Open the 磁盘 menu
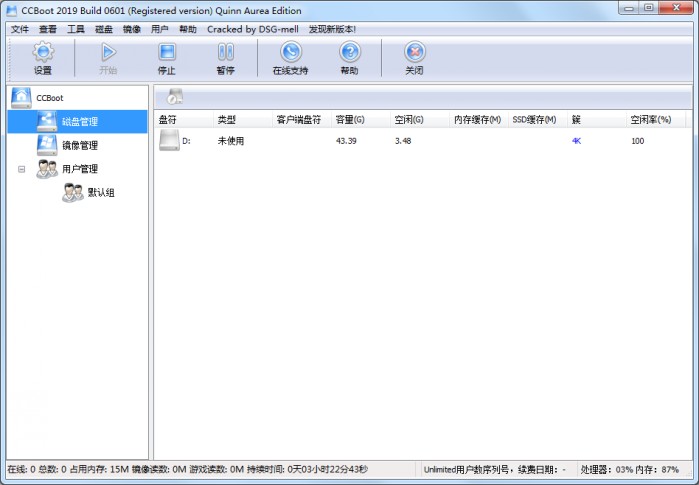Image resolution: width=699 pixels, height=485 pixels. click(x=104, y=29)
